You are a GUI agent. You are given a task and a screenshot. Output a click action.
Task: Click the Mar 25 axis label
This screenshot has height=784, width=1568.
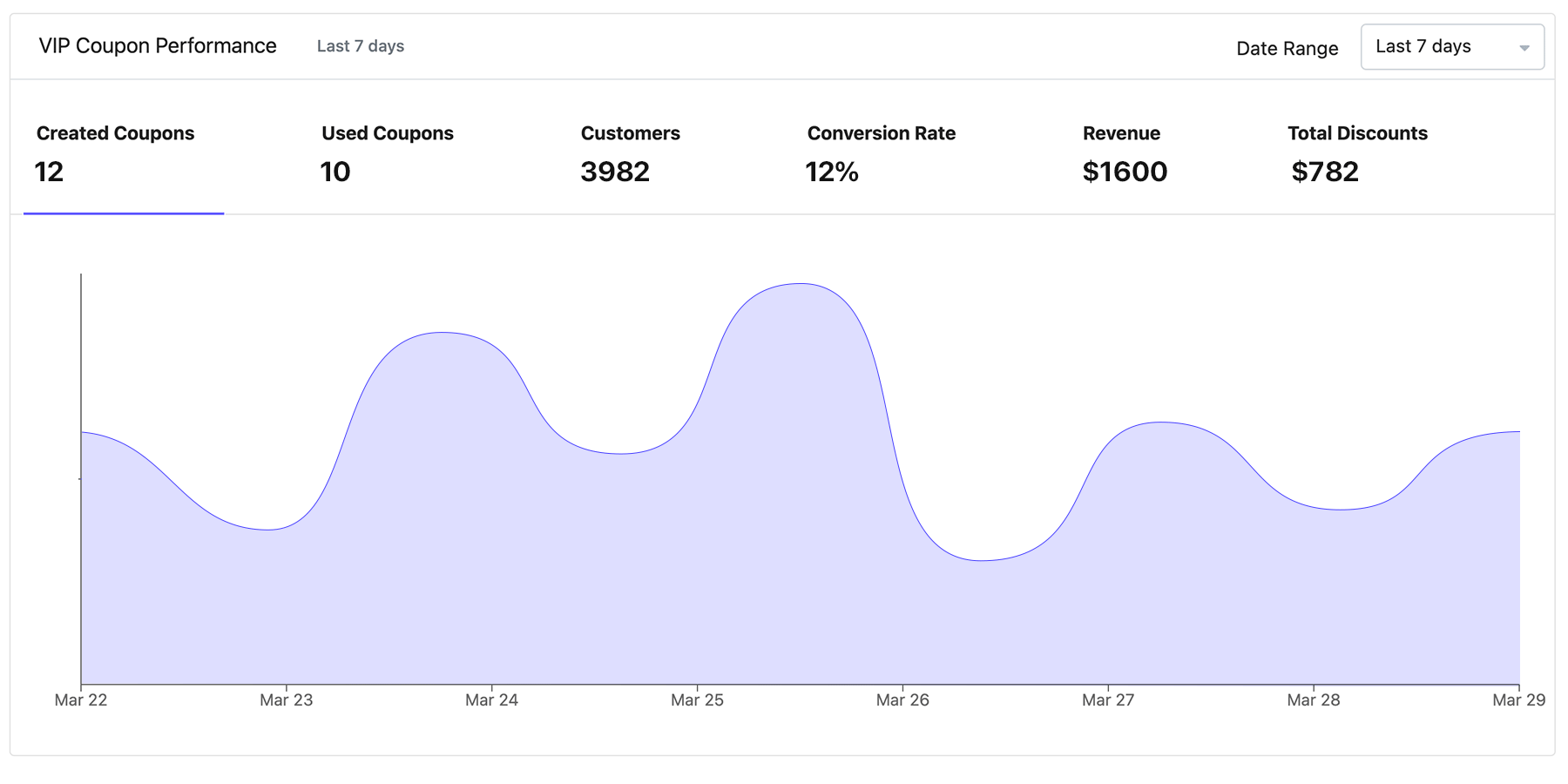point(697,700)
